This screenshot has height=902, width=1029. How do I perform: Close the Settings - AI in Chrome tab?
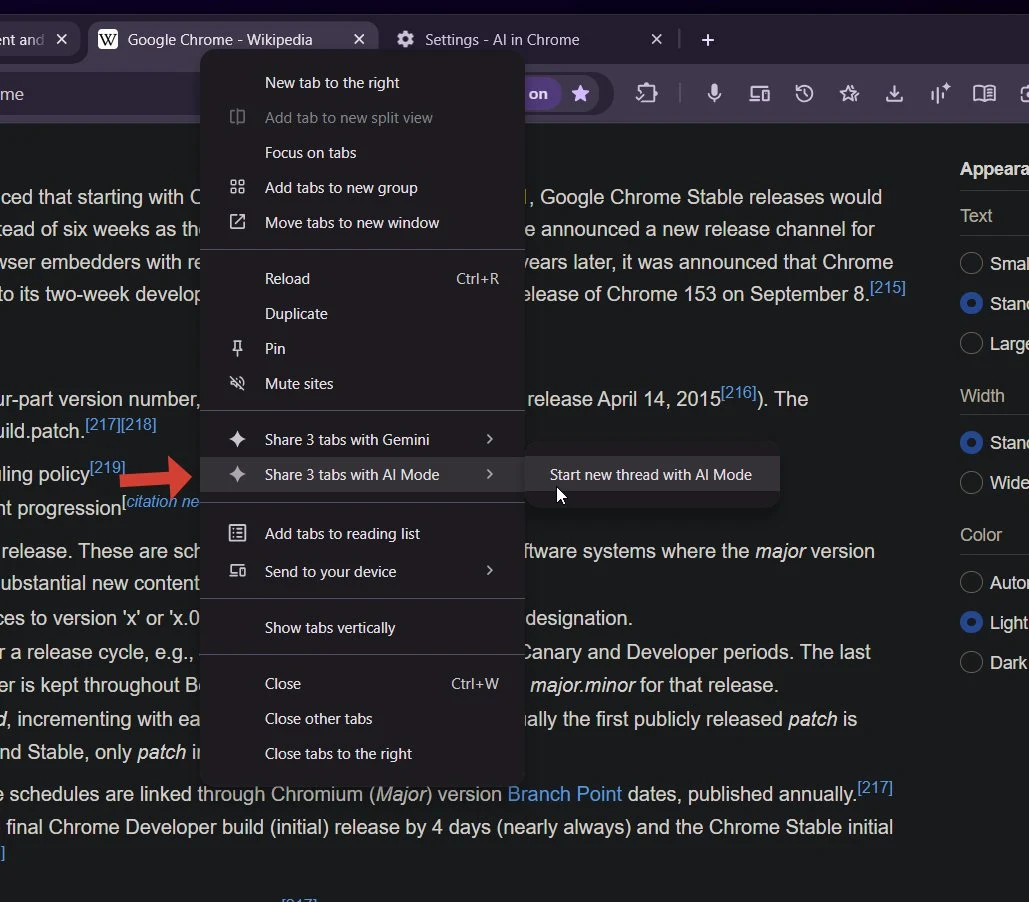(656, 39)
